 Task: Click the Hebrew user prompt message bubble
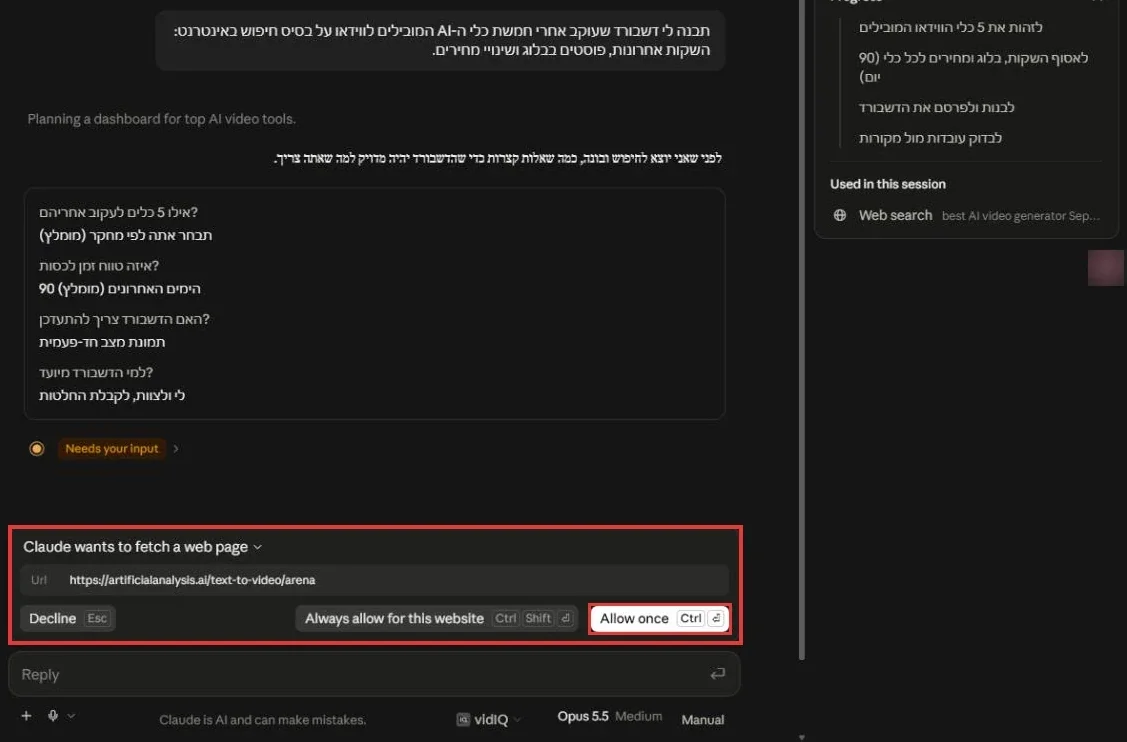[x=441, y=40]
